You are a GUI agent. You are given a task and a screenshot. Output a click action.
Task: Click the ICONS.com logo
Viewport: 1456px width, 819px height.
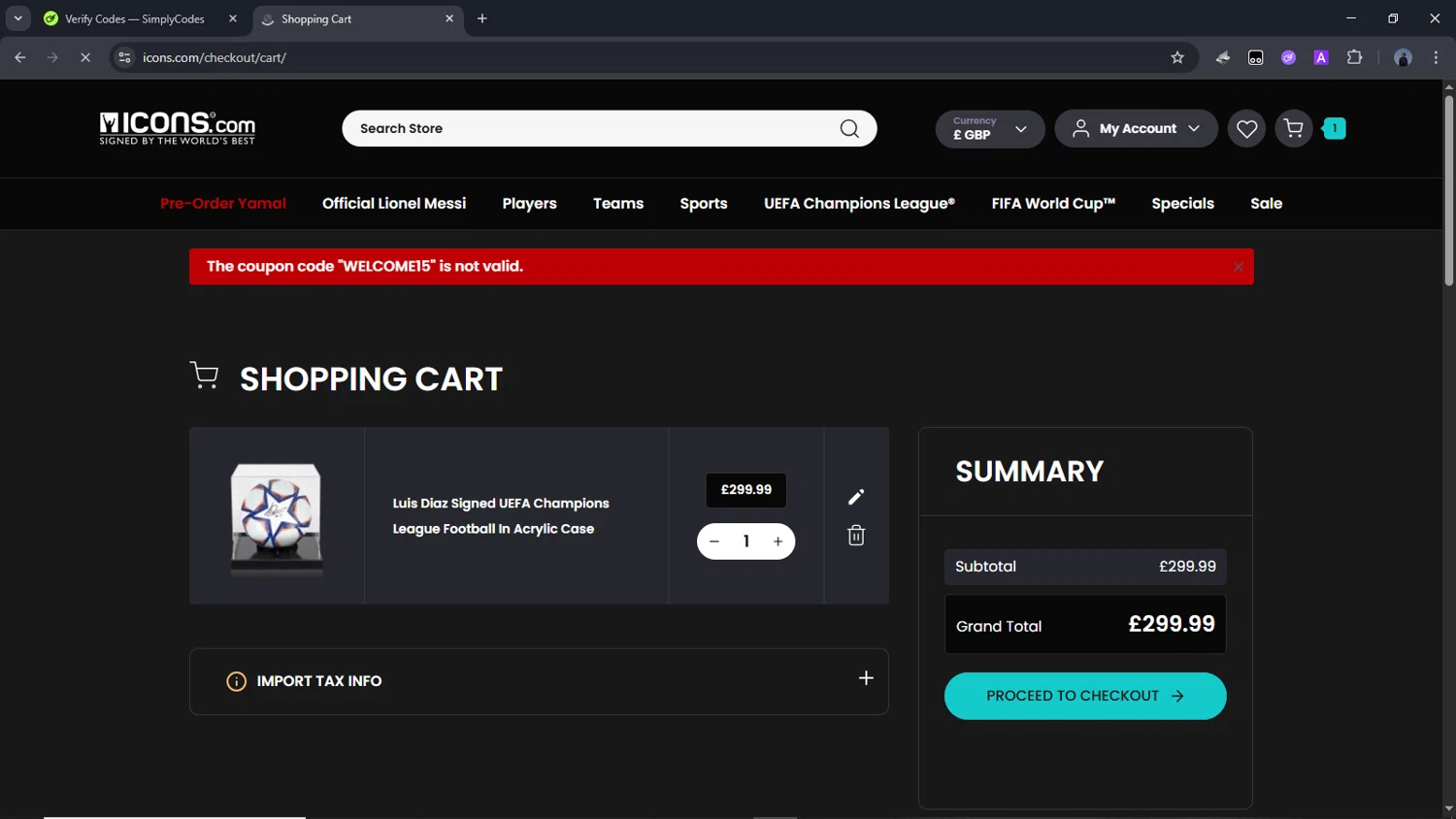(x=178, y=128)
